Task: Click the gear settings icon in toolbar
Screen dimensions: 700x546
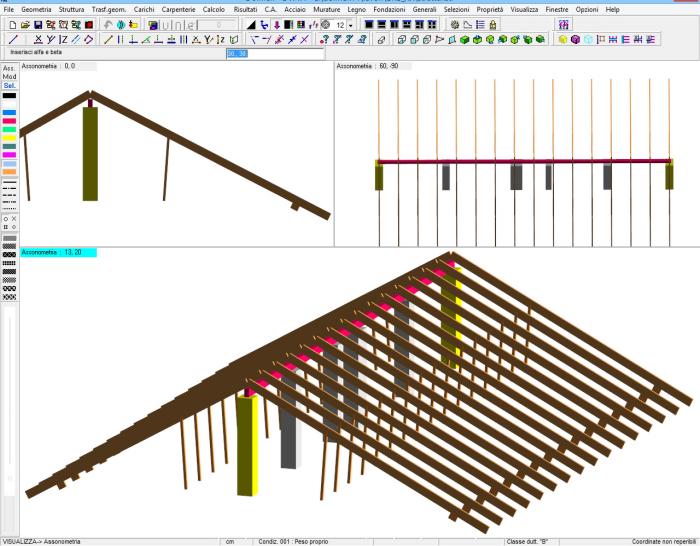Action: 454,24
